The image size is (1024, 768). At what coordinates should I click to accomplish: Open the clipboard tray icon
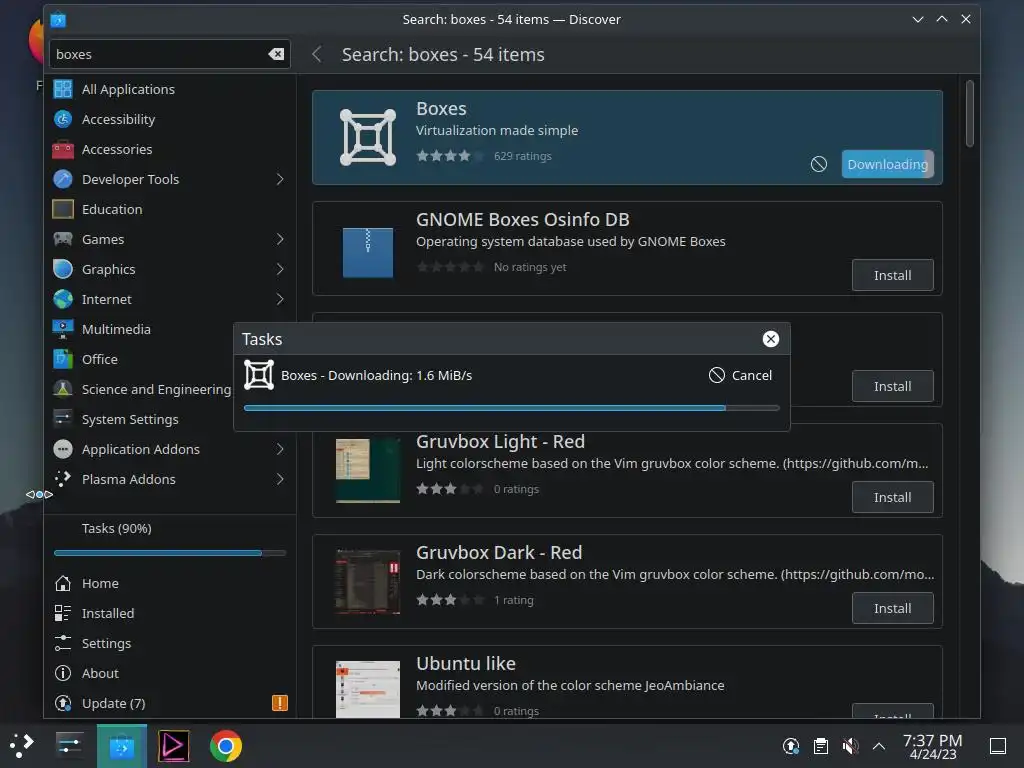(x=821, y=746)
